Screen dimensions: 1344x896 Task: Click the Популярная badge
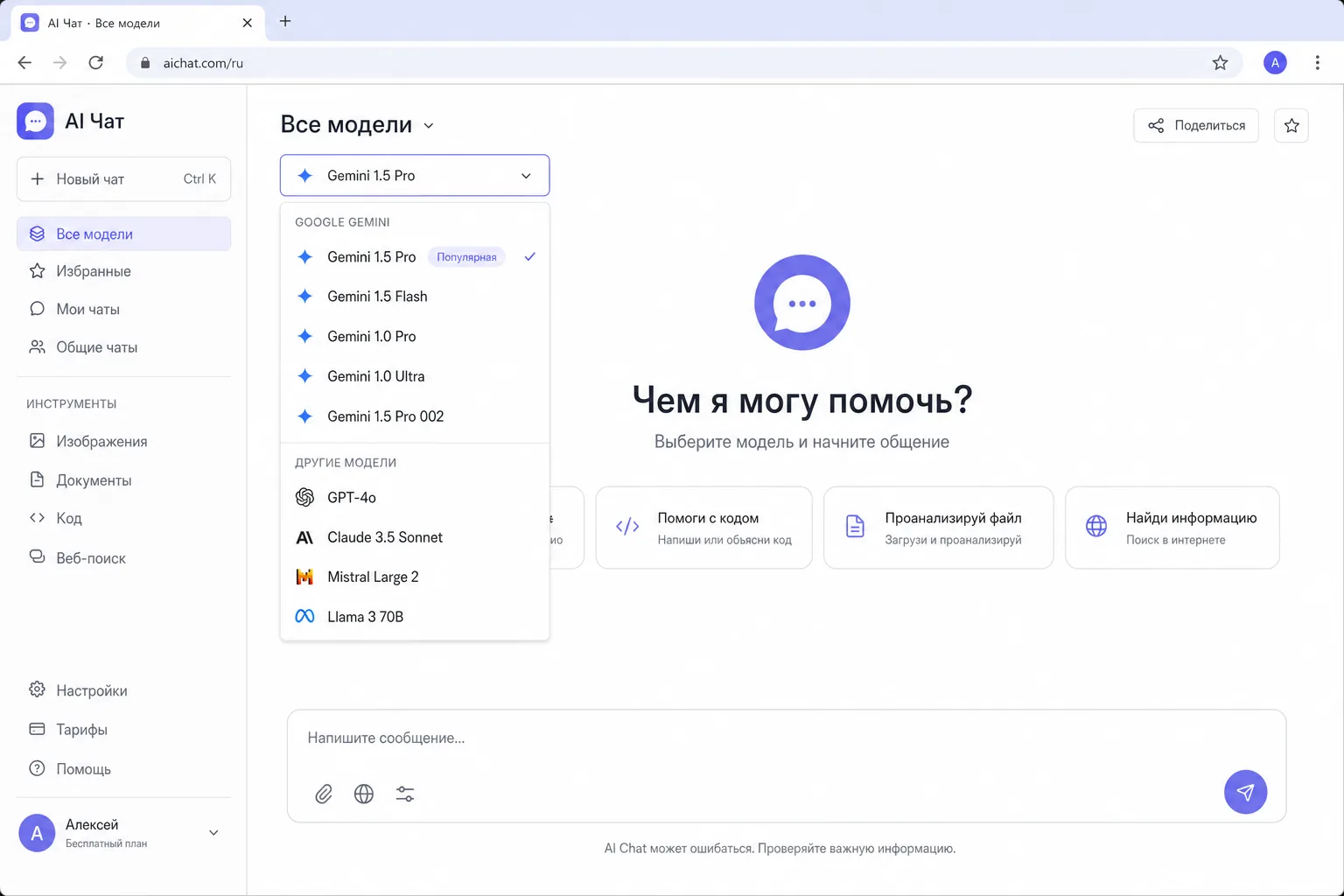[466, 257]
